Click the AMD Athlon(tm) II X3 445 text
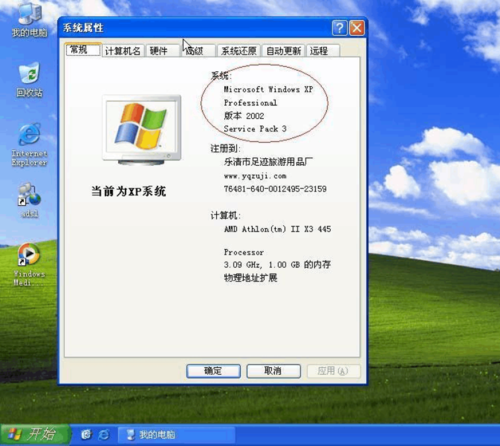 coord(277,229)
